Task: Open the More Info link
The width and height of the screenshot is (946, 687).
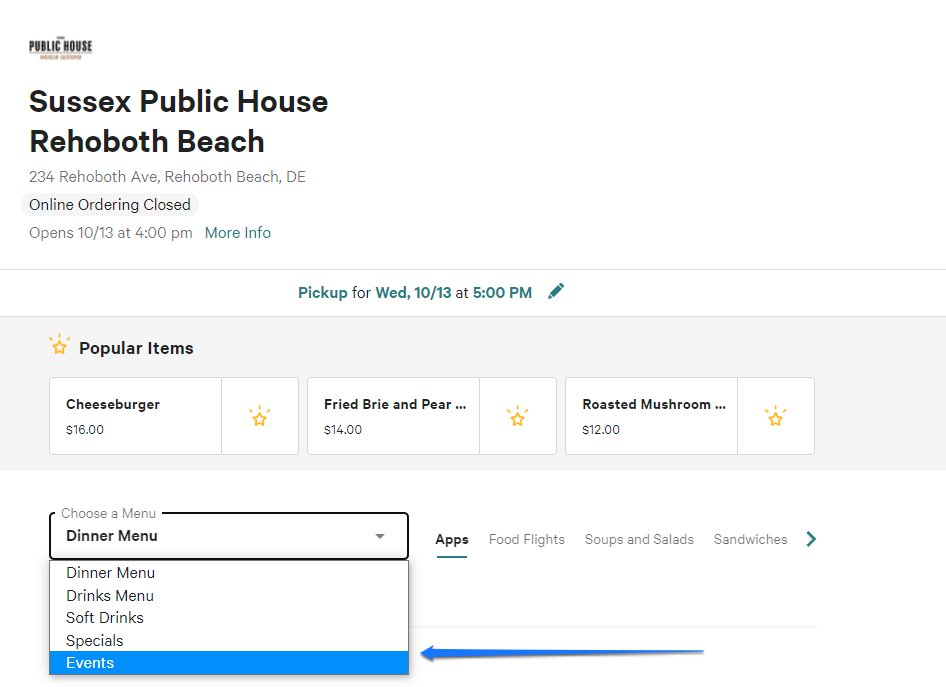Action: [238, 233]
